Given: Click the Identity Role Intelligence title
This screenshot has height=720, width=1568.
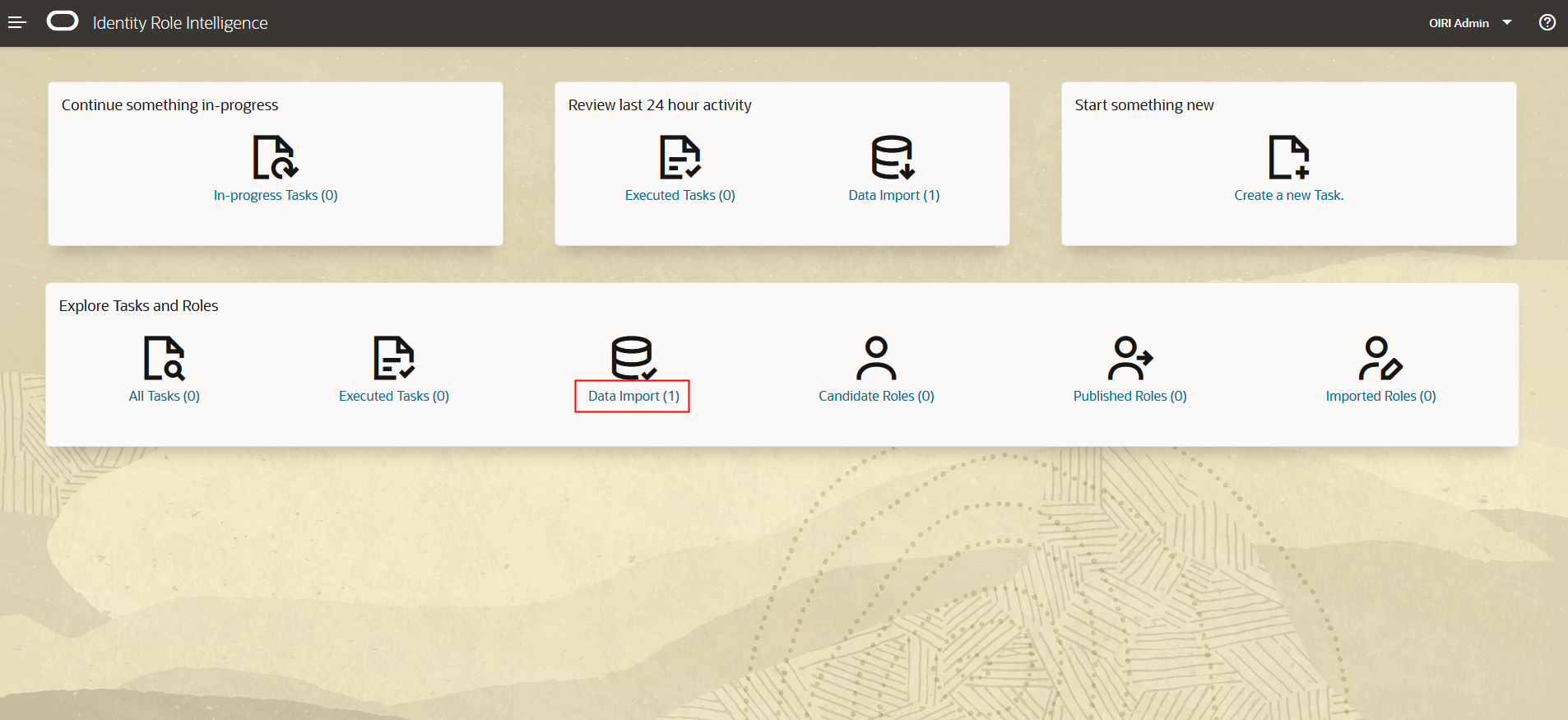Looking at the screenshot, I should [x=180, y=23].
